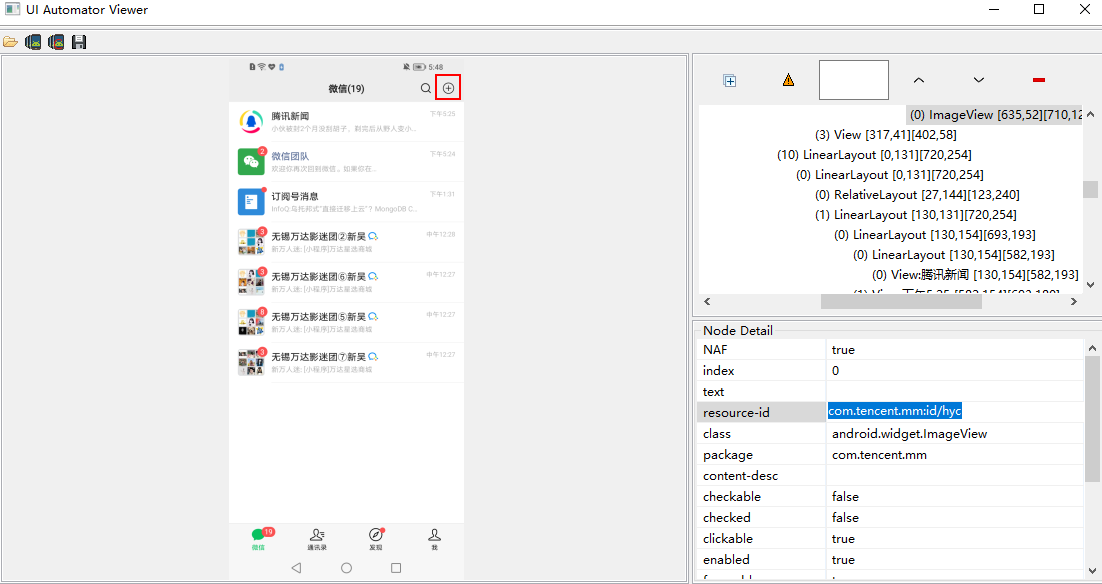This screenshot has width=1102, height=584.
Task: Click the Open folder toolbar icon
Action: point(10,42)
